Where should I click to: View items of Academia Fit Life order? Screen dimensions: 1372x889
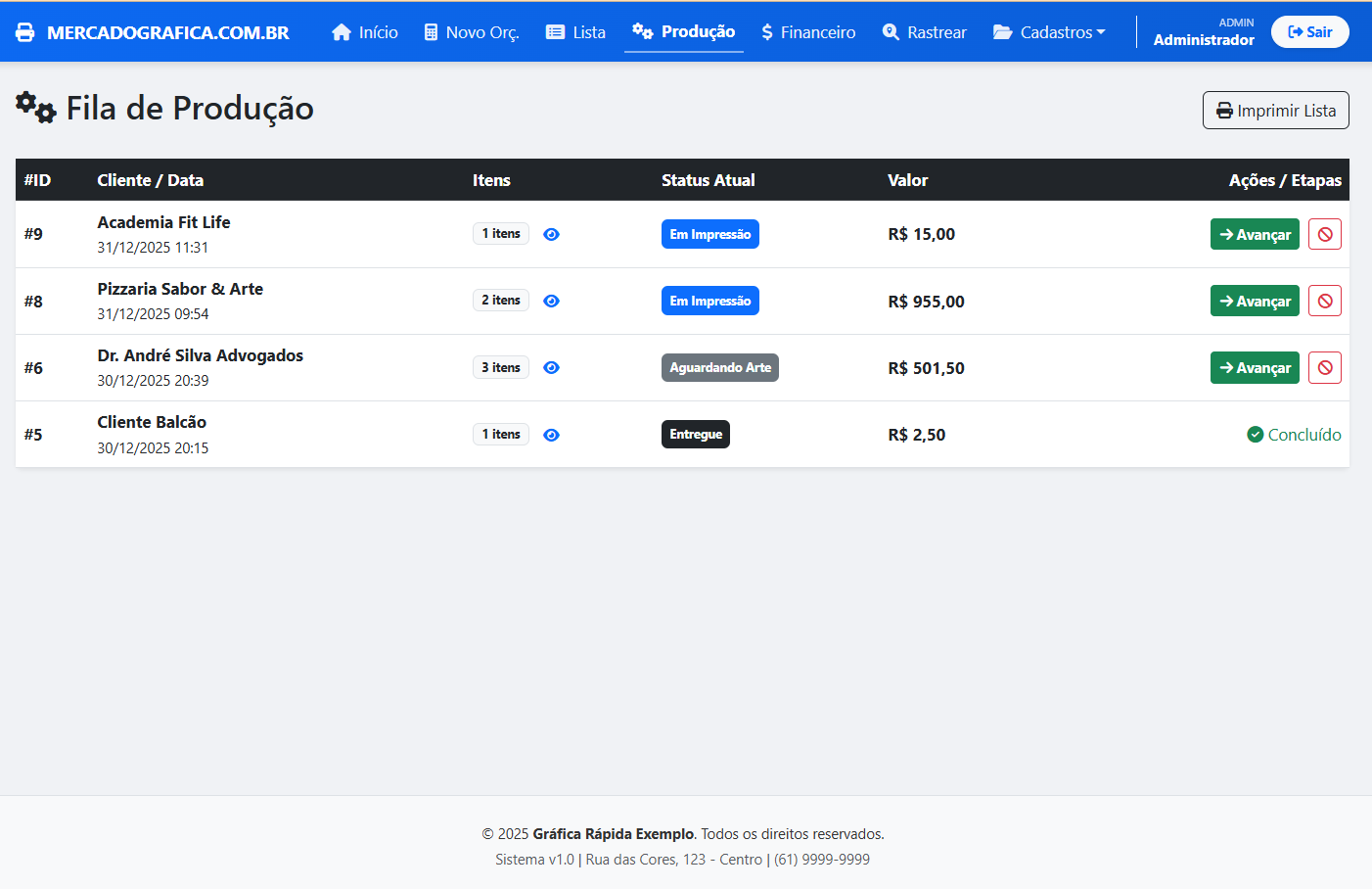coord(551,234)
